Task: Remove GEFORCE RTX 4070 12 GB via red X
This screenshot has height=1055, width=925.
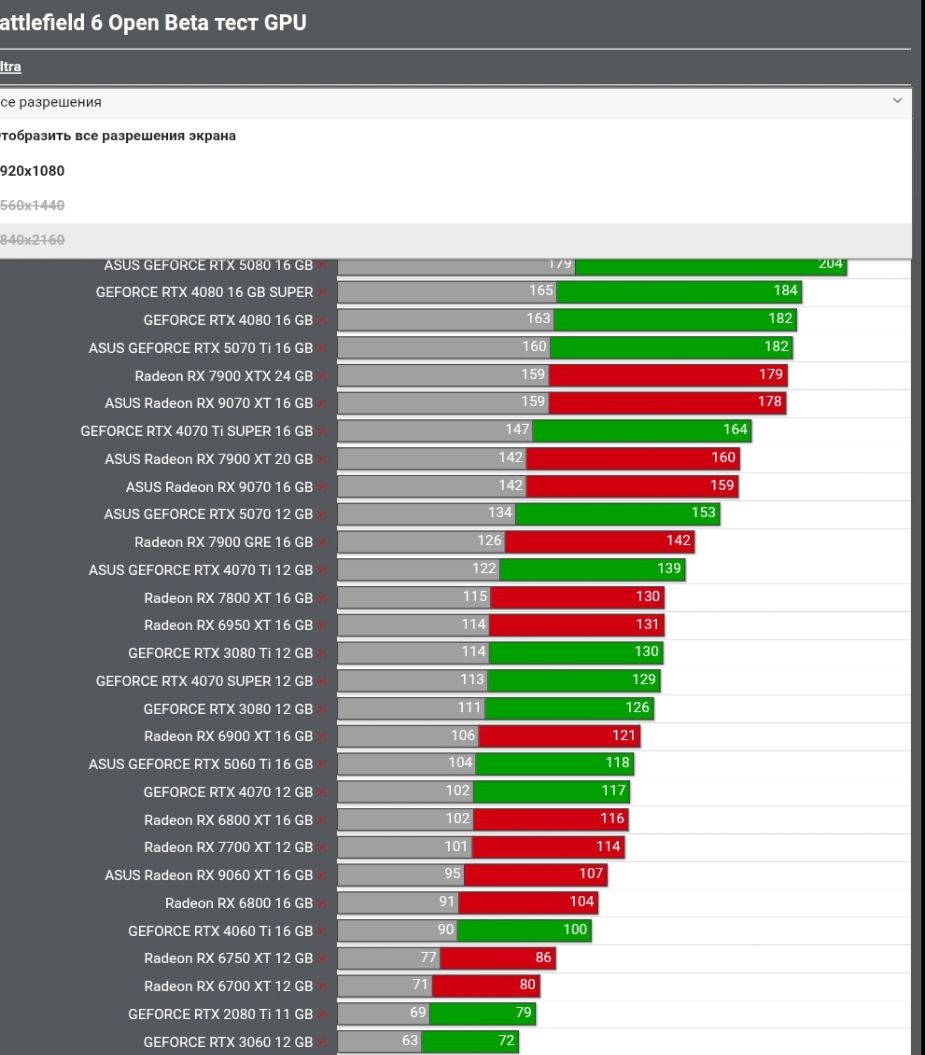Action: pos(323,793)
